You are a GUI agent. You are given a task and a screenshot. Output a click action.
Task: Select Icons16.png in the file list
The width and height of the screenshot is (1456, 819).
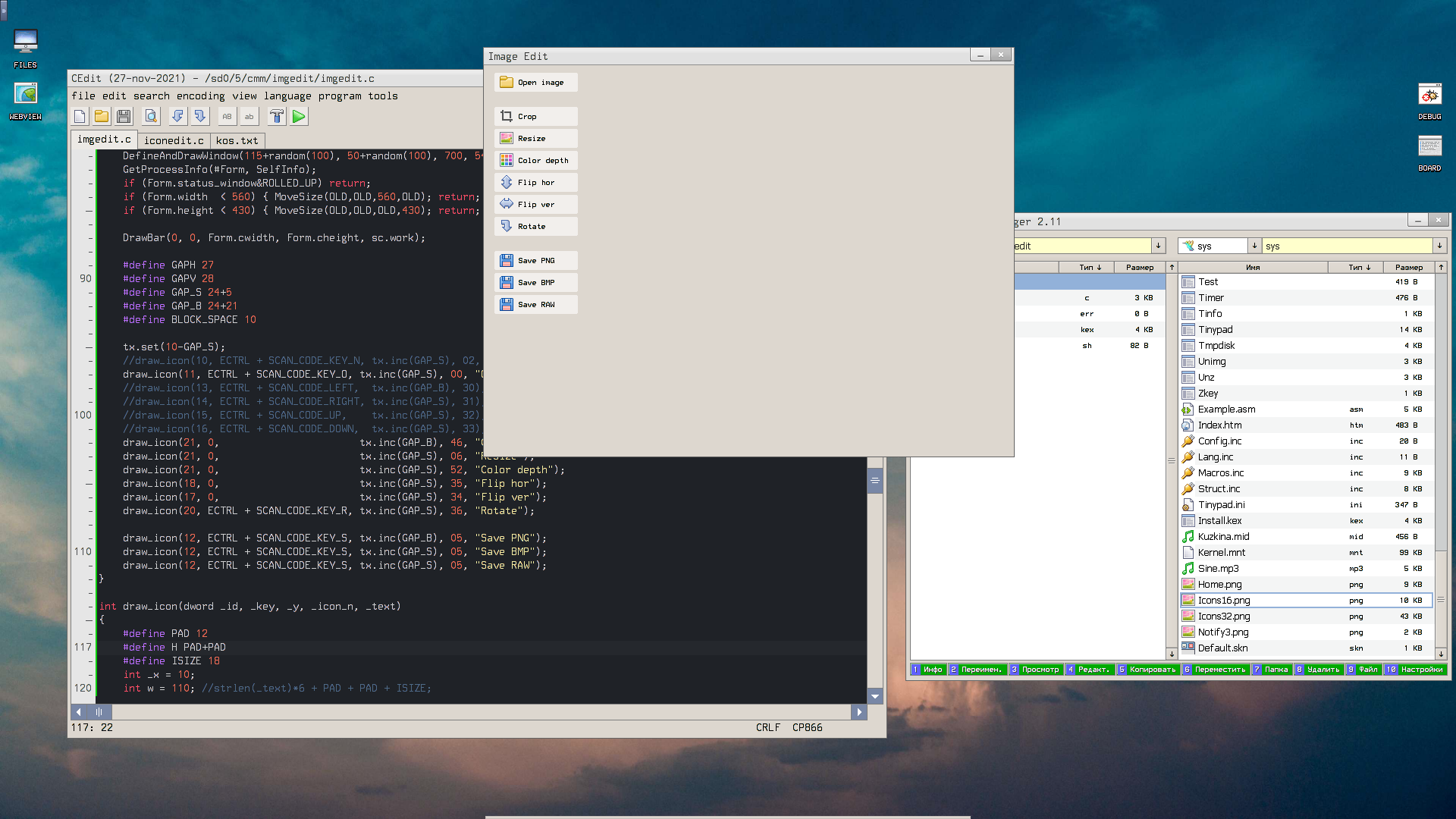pos(1224,601)
